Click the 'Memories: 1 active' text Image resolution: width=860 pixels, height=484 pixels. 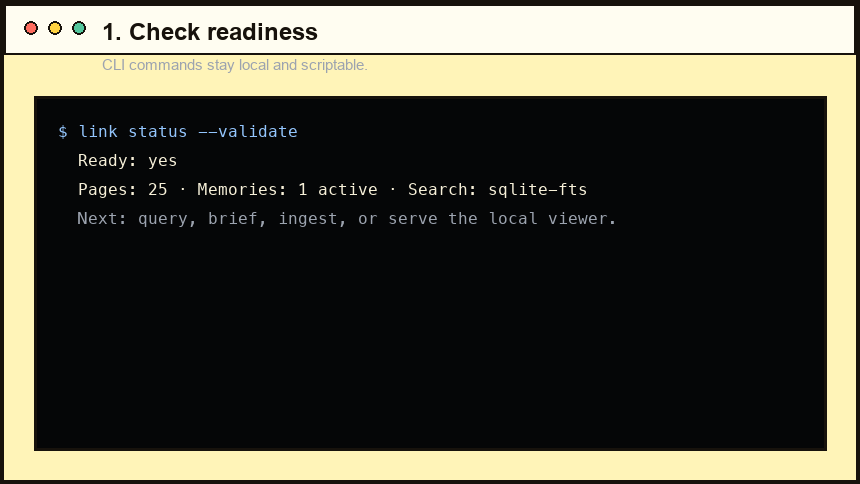click(x=287, y=190)
